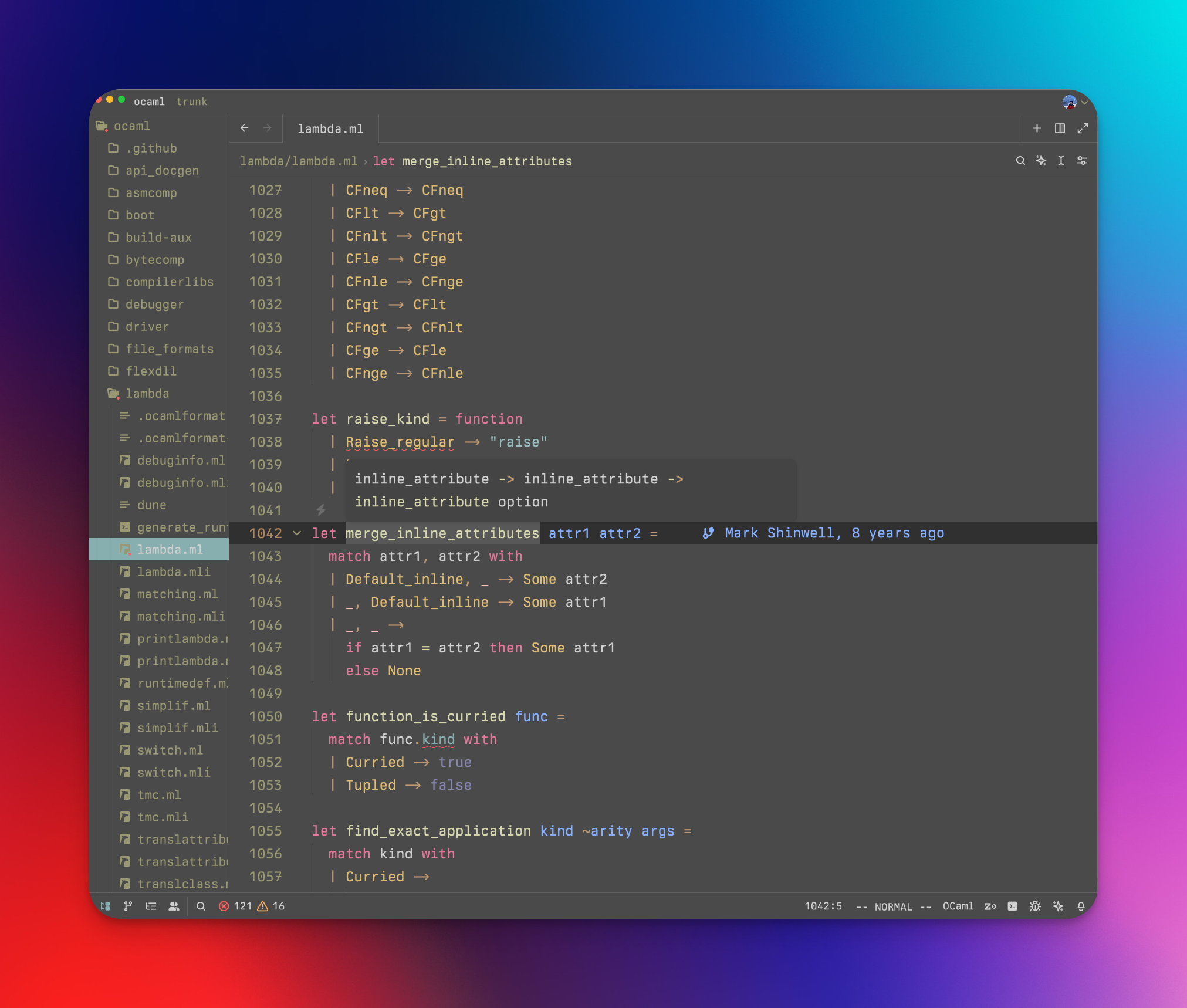
Task: Click cursor position 1042:5
Action: [x=823, y=906]
